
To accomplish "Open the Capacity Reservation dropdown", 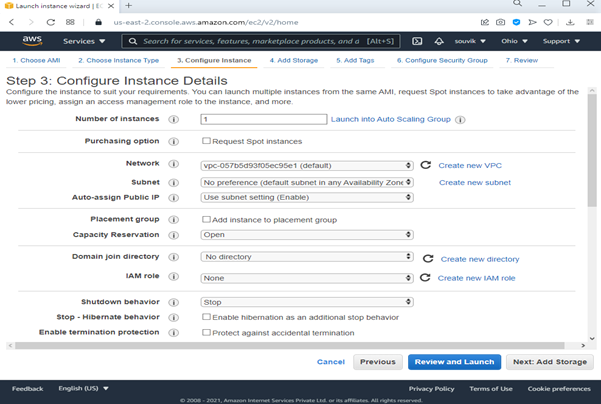I will click(307, 235).
